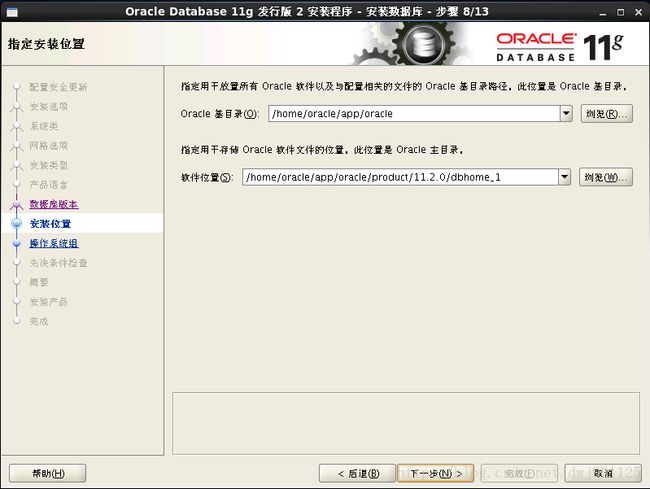Maximize the Oracle installer window
This screenshot has height=489, width=650.
click(x=621, y=12)
